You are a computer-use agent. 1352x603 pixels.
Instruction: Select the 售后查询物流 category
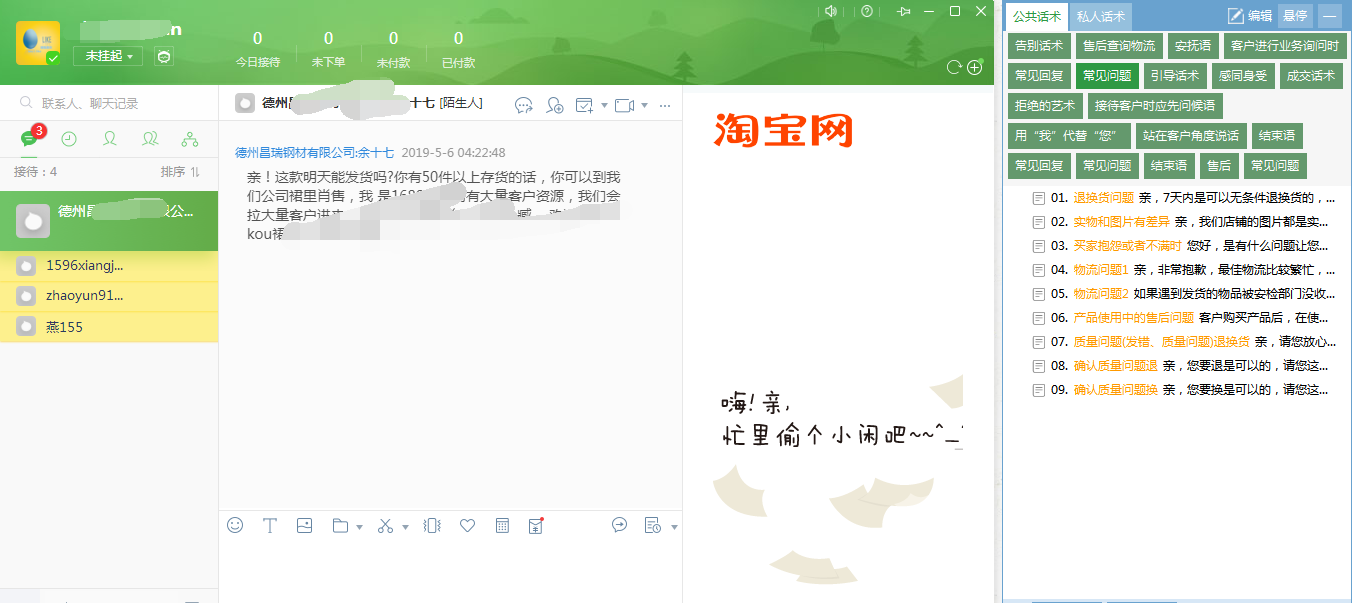click(1119, 46)
